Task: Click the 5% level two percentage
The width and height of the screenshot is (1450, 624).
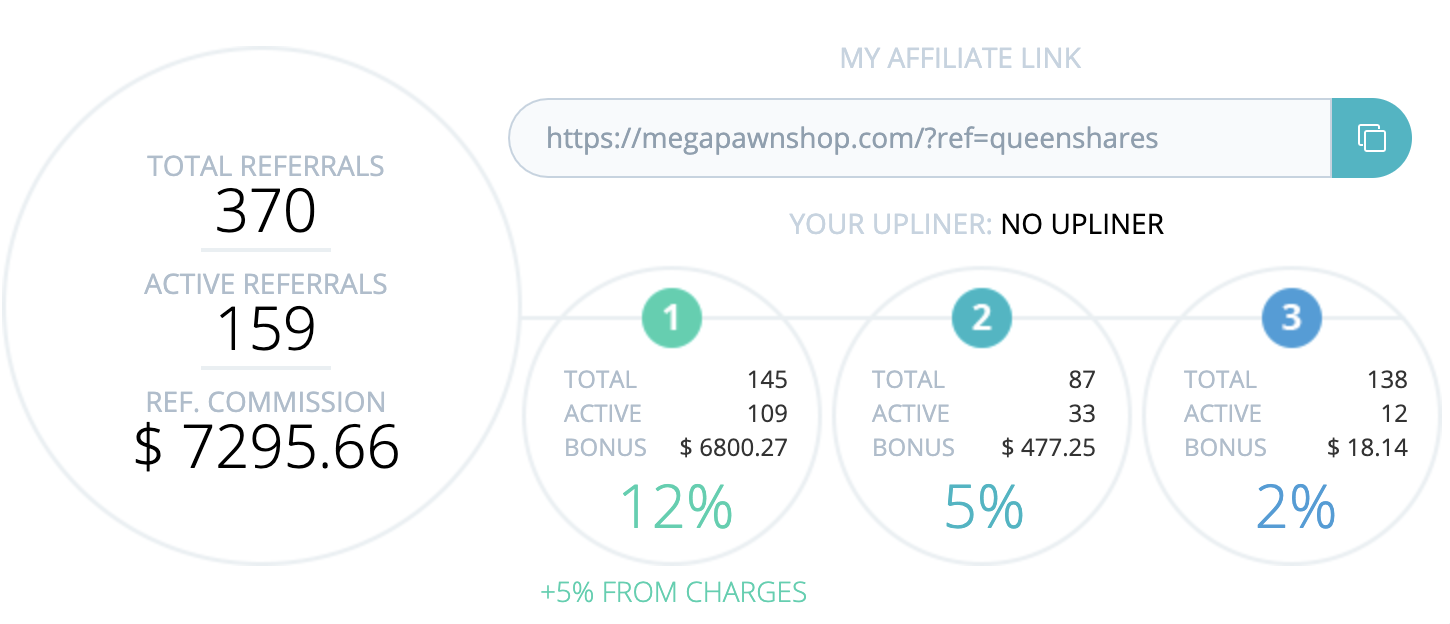Action: pyautogui.click(x=984, y=508)
